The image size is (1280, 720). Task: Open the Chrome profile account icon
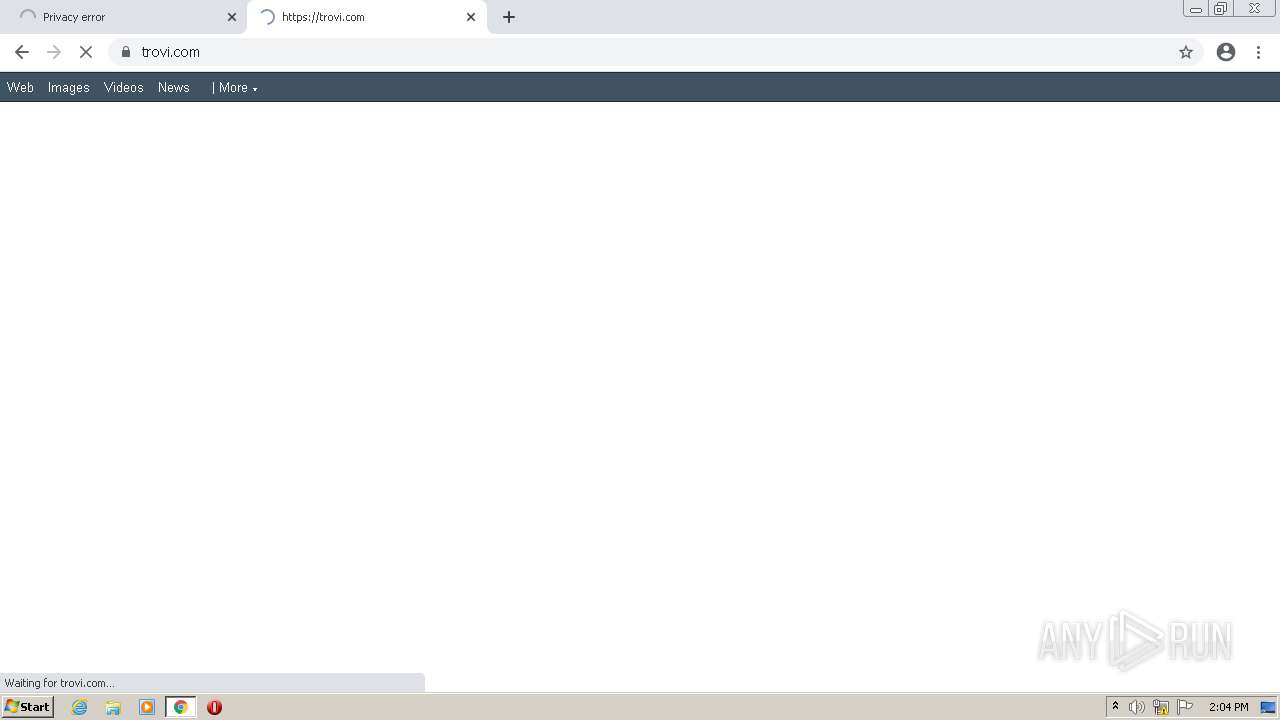click(x=1226, y=52)
